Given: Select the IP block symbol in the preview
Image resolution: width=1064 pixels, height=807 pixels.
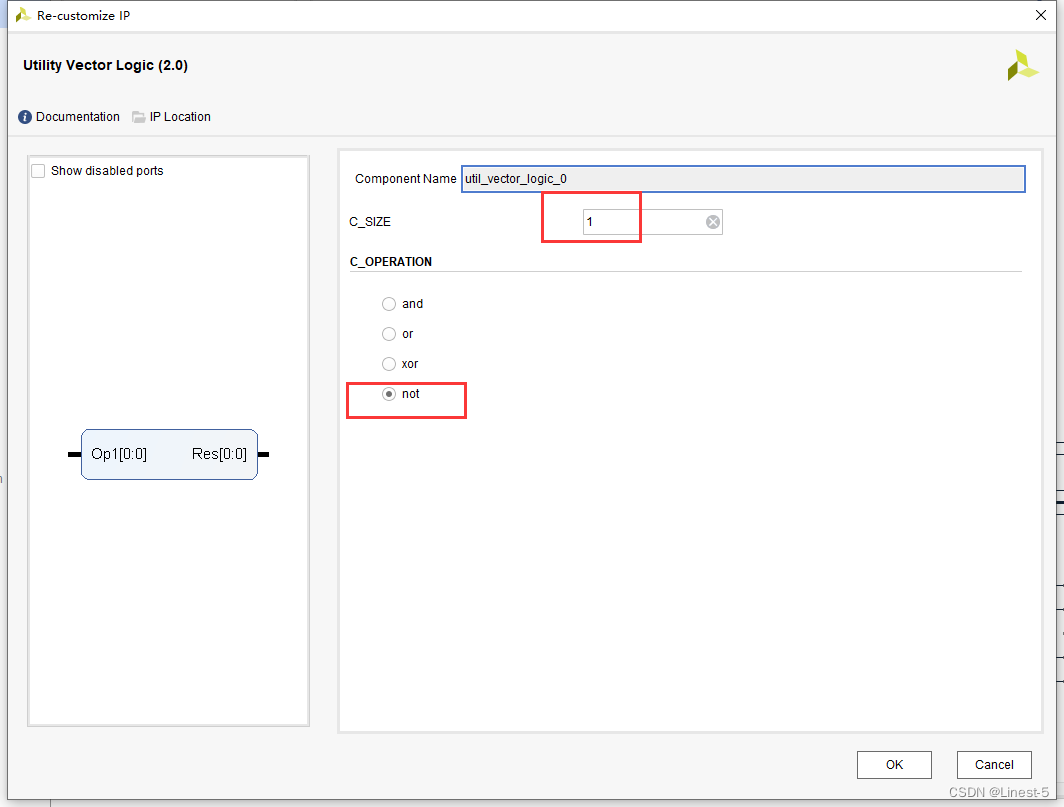Looking at the screenshot, I should point(169,455).
